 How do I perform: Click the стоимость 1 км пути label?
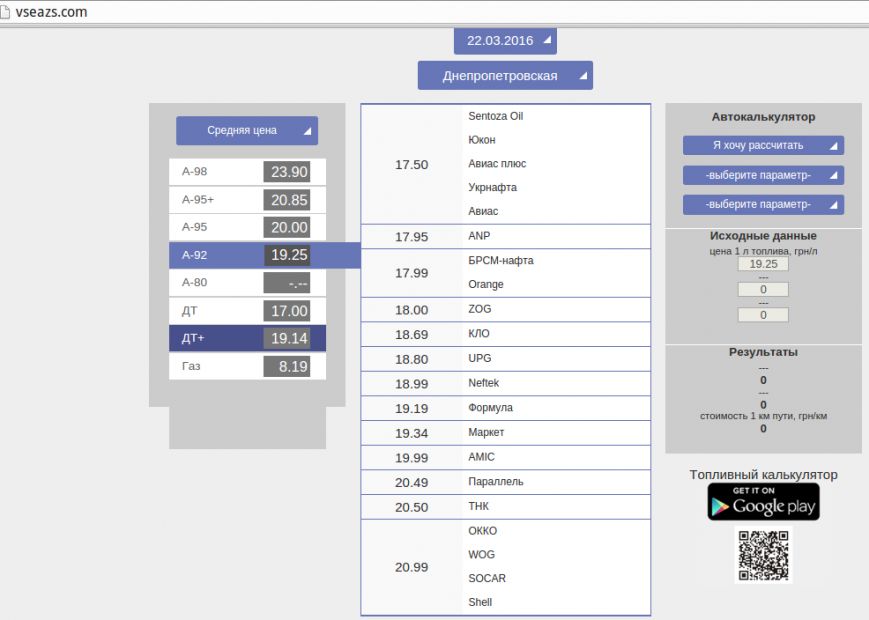point(763,416)
